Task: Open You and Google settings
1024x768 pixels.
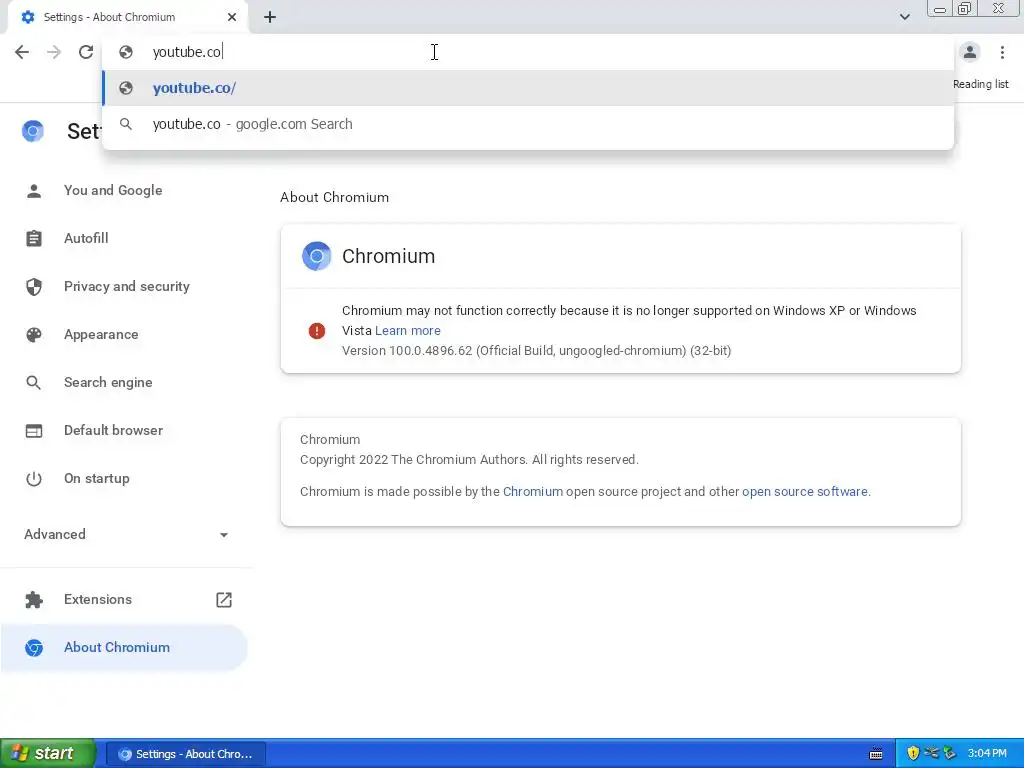Action: (113, 191)
